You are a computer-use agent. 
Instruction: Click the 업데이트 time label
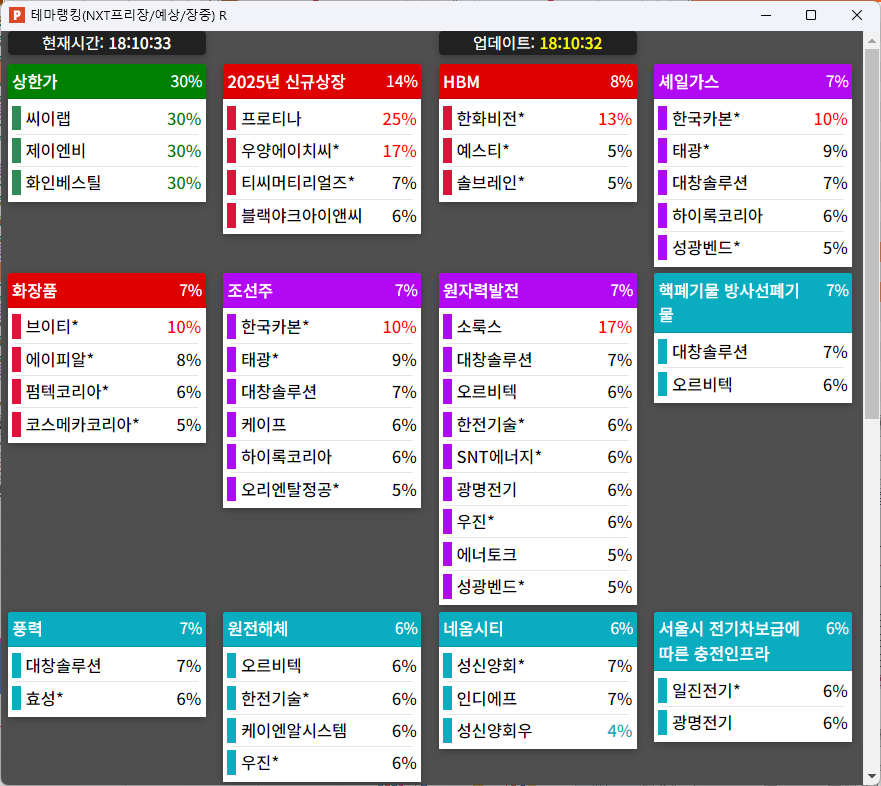pos(538,43)
